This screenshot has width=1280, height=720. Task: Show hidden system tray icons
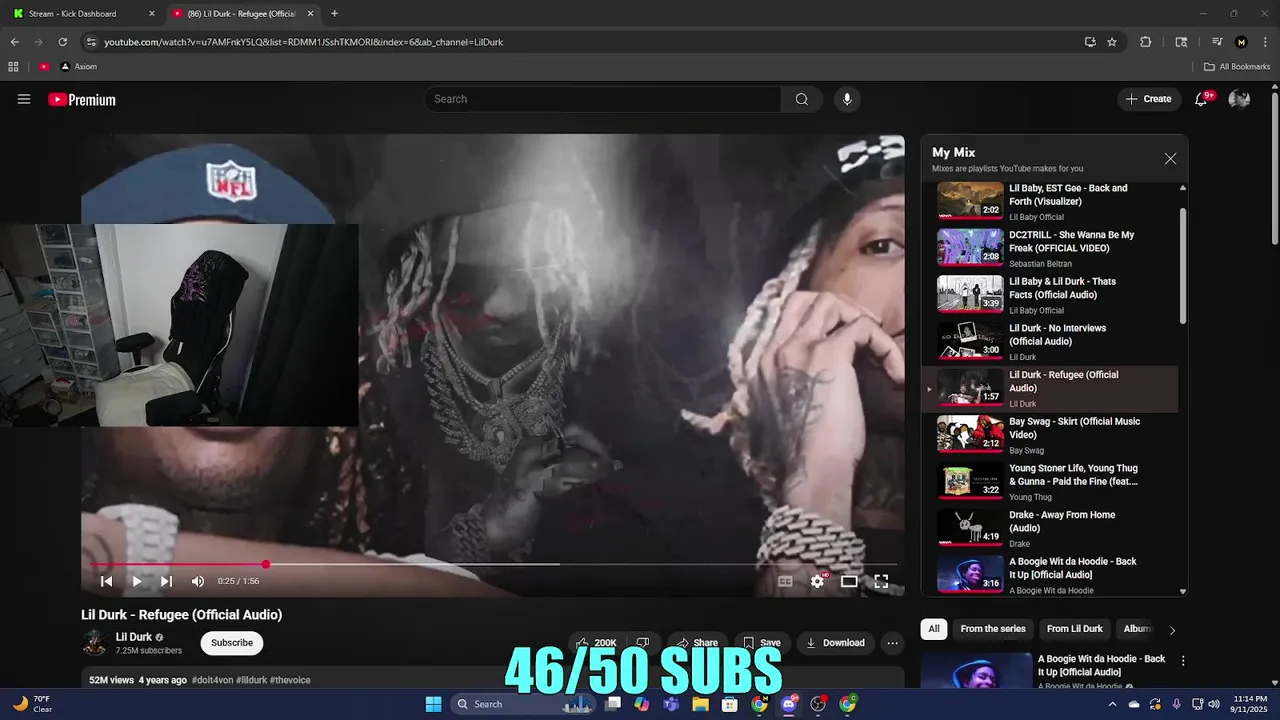click(1112, 704)
